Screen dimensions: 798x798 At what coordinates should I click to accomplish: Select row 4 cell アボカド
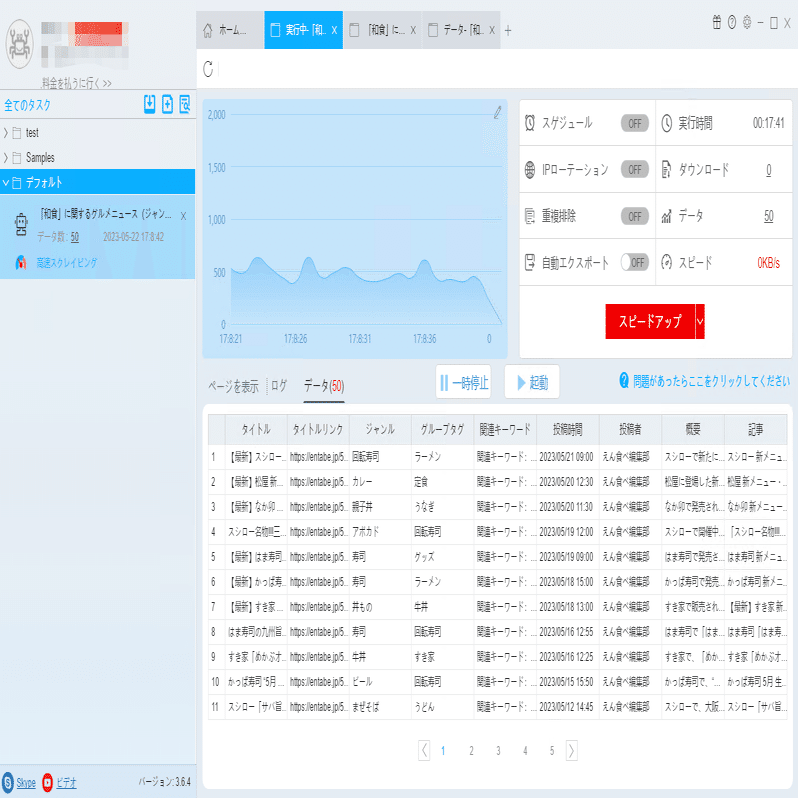pos(380,532)
